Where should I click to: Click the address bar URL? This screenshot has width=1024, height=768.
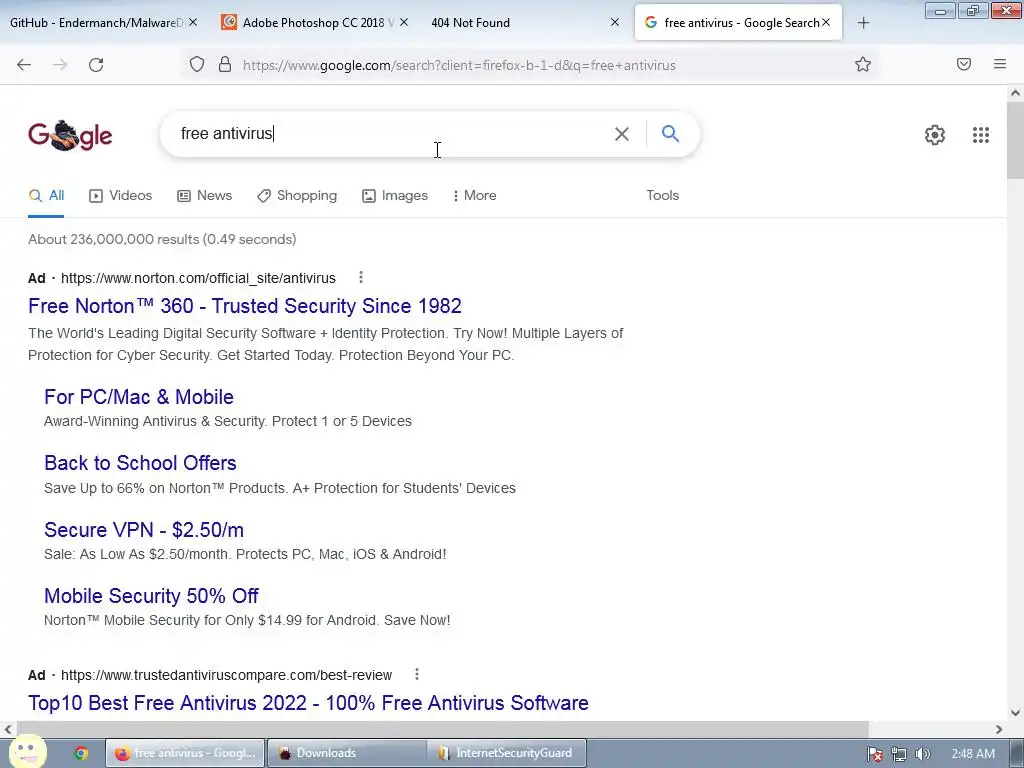(459, 65)
